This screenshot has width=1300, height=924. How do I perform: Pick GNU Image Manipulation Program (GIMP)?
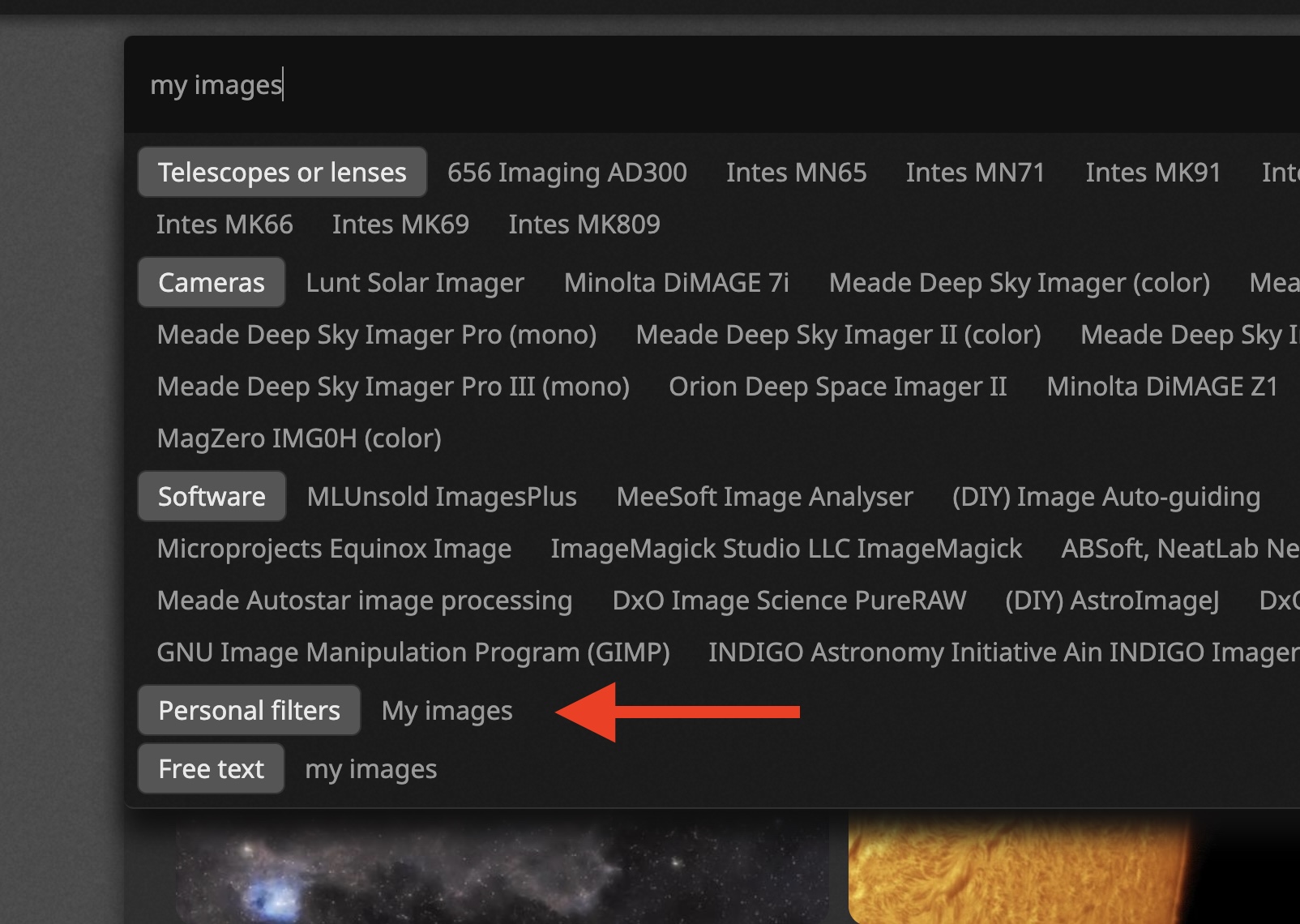[413, 652]
